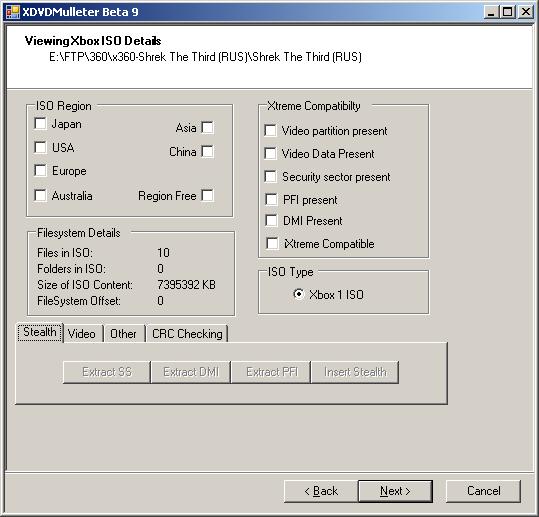Screen dimensions: 539x517
Task: Toggle PFI present checkbox
Action: pos(271,199)
